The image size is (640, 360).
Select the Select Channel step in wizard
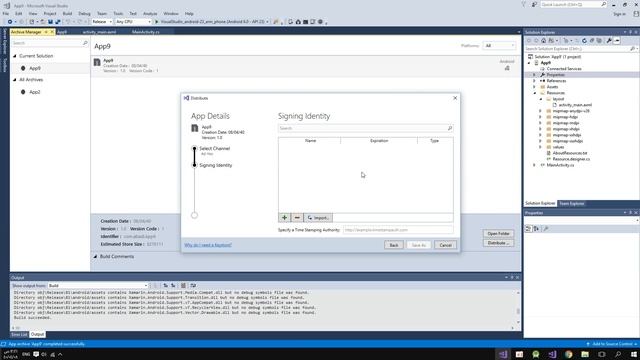click(x=214, y=149)
